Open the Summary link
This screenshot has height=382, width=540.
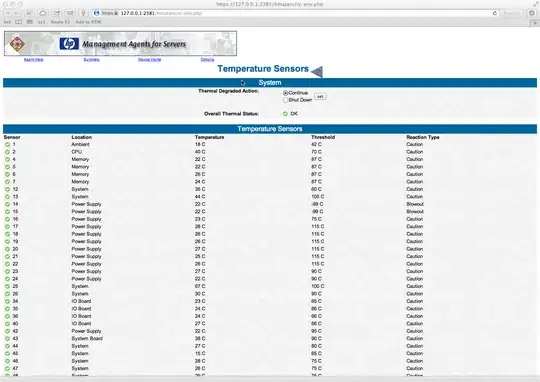pyautogui.click(x=92, y=60)
